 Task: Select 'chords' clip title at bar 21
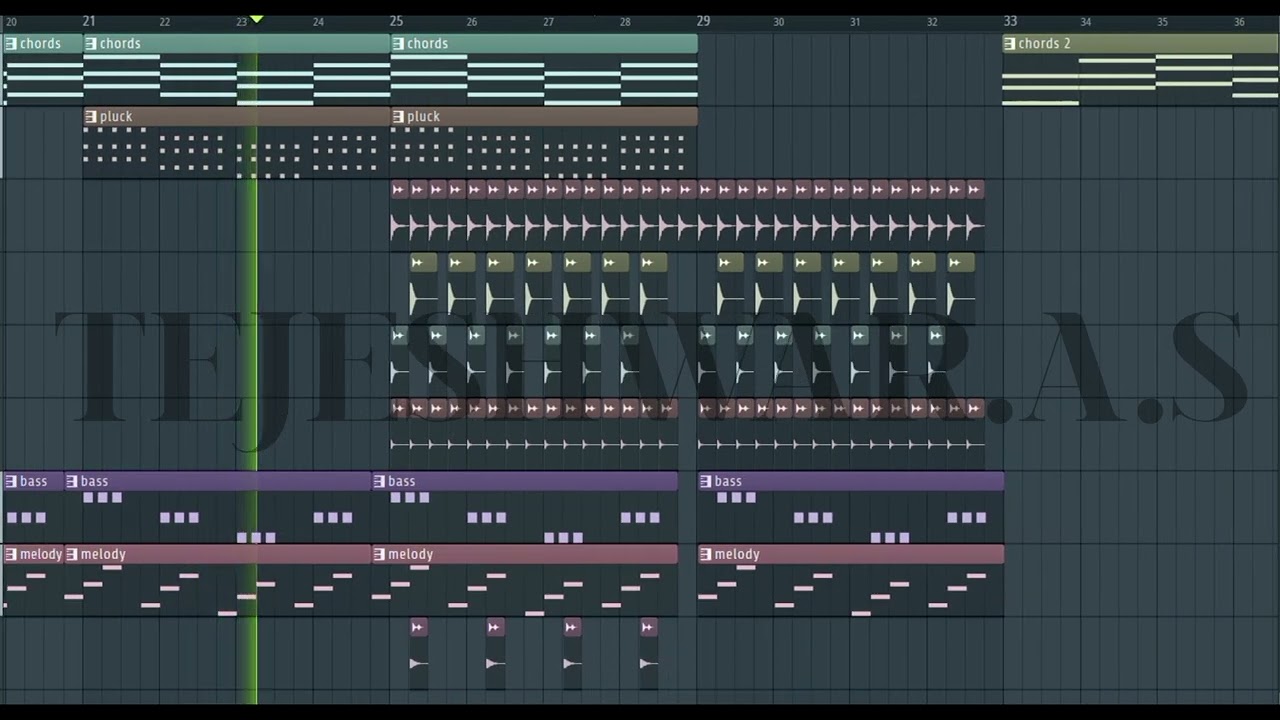pyautogui.click(x=120, y=44)
